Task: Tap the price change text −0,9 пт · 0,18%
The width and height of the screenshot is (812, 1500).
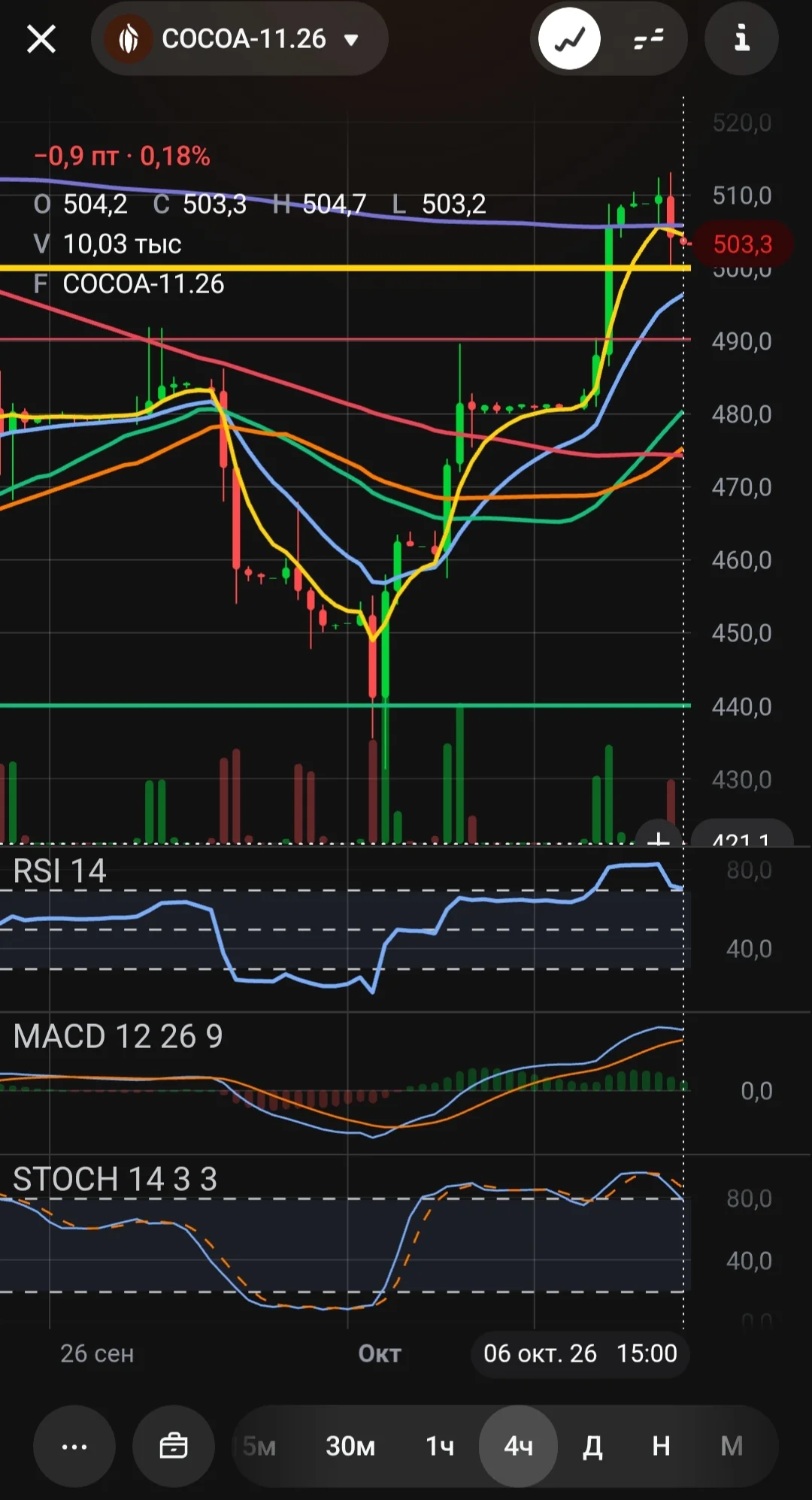Action: click(122, 156)
